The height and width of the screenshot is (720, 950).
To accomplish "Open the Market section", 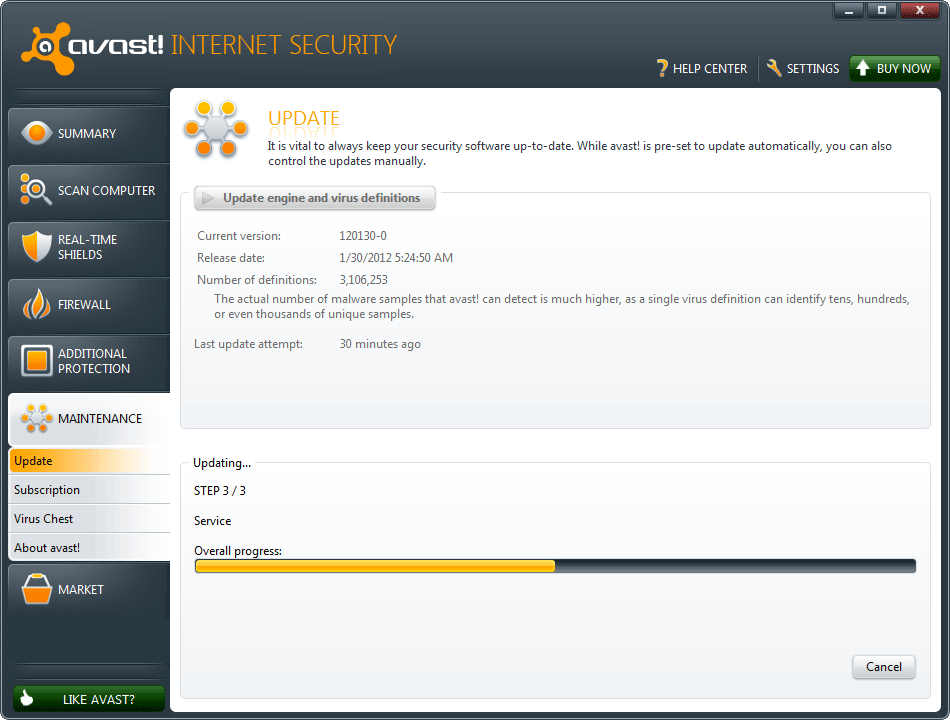I will coord(89,589).
